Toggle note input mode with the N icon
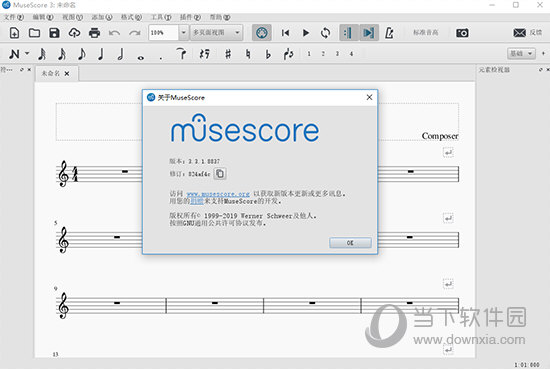This screenshot has width=550, height=369. [14, 54]
